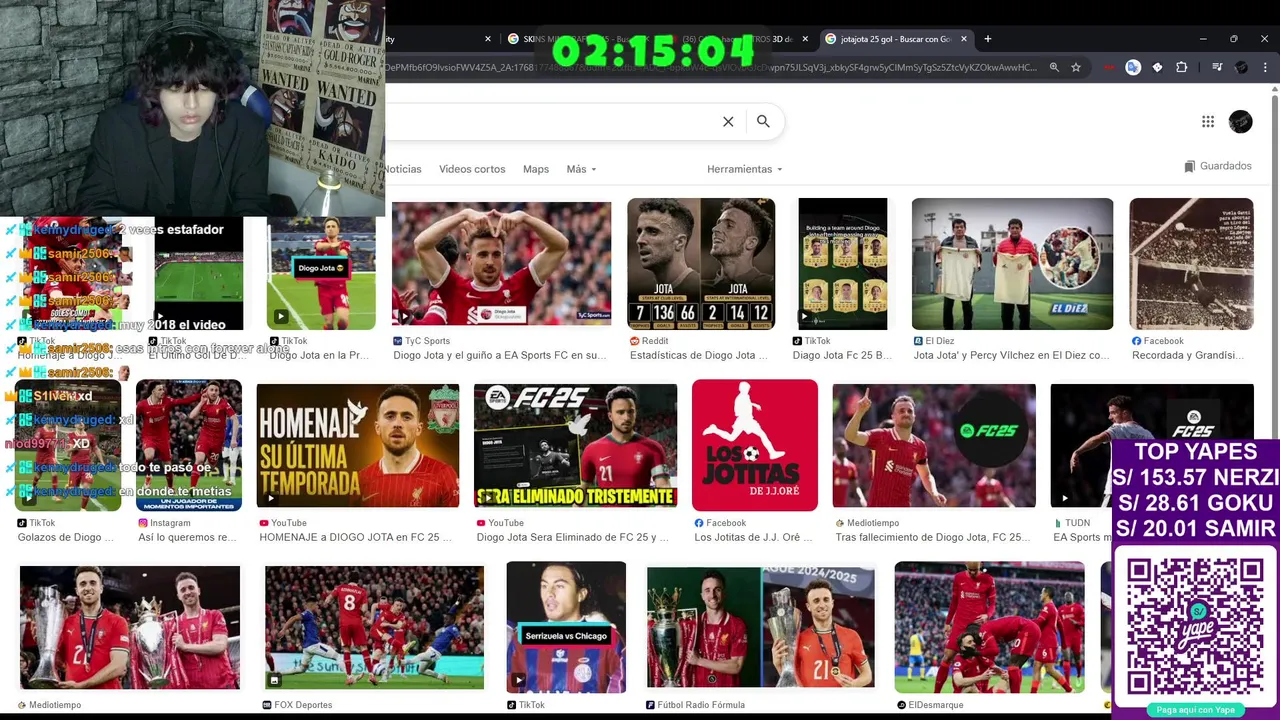Clear the search box with the X icon
Viewport: 1280px width, 720px height.
pyautogui.click(x=728, y=121)
